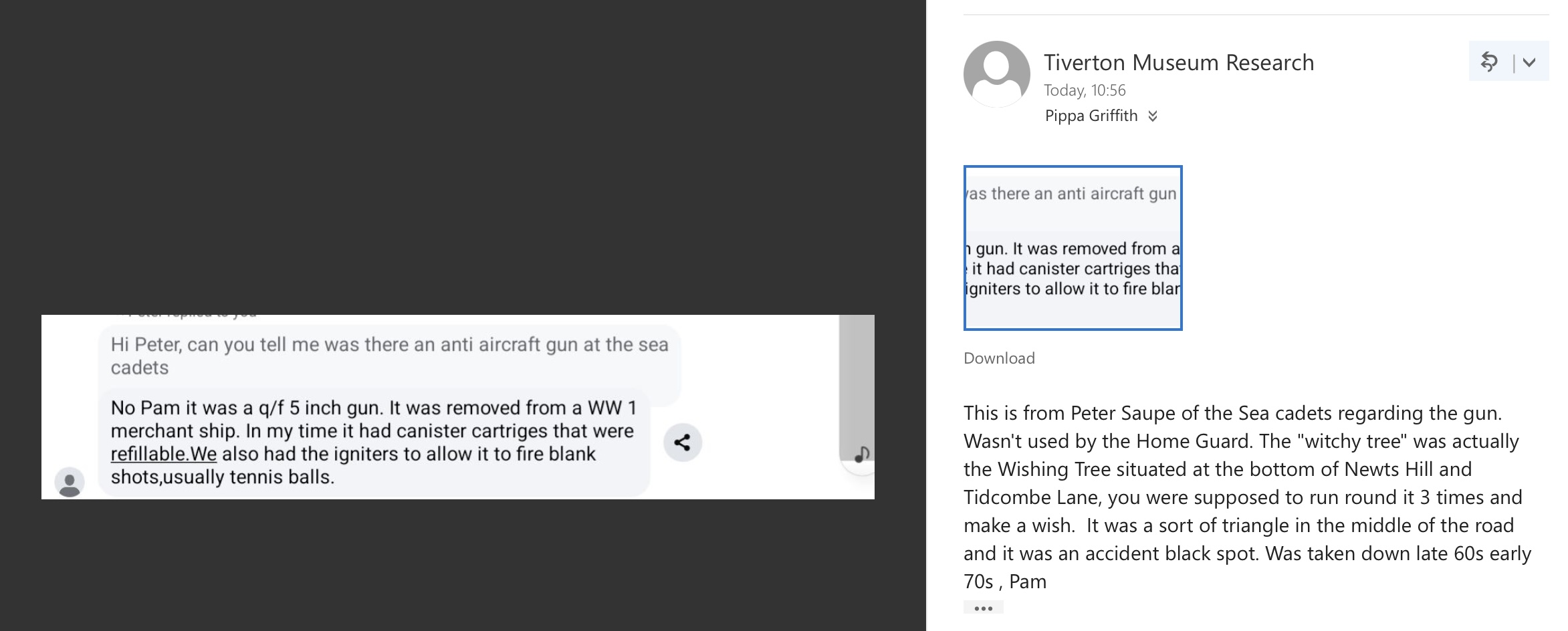Click the small profile icon beside the chat bubble
The image size is (1568, 631).
(x=70, y=482)
